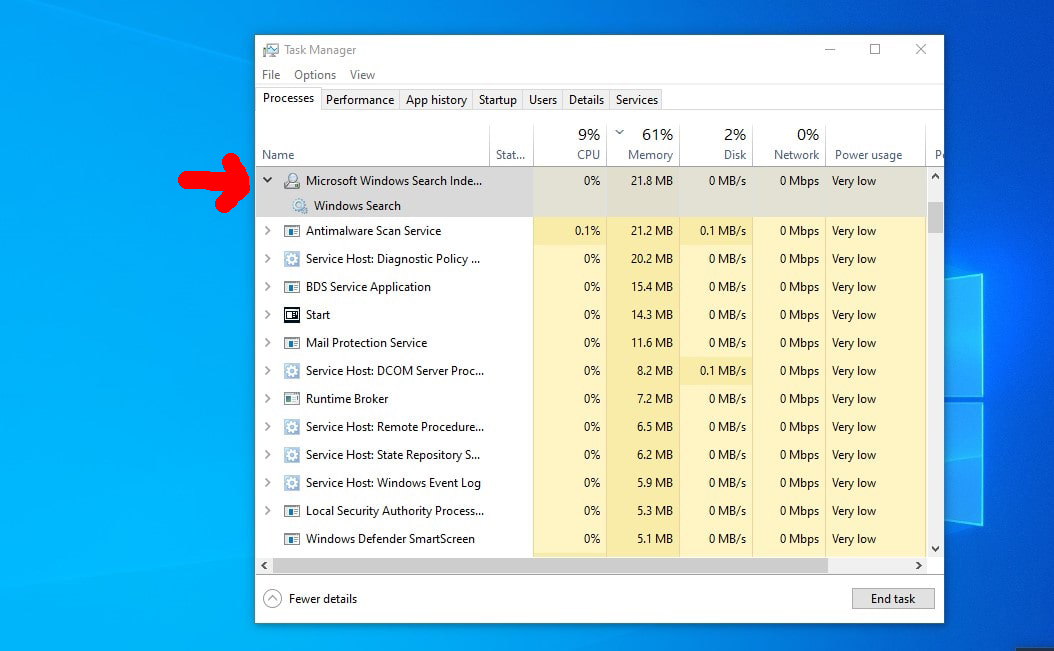Open the Options menu
This screenshot has width=1054, height=651.
click(x=315, y=75)
